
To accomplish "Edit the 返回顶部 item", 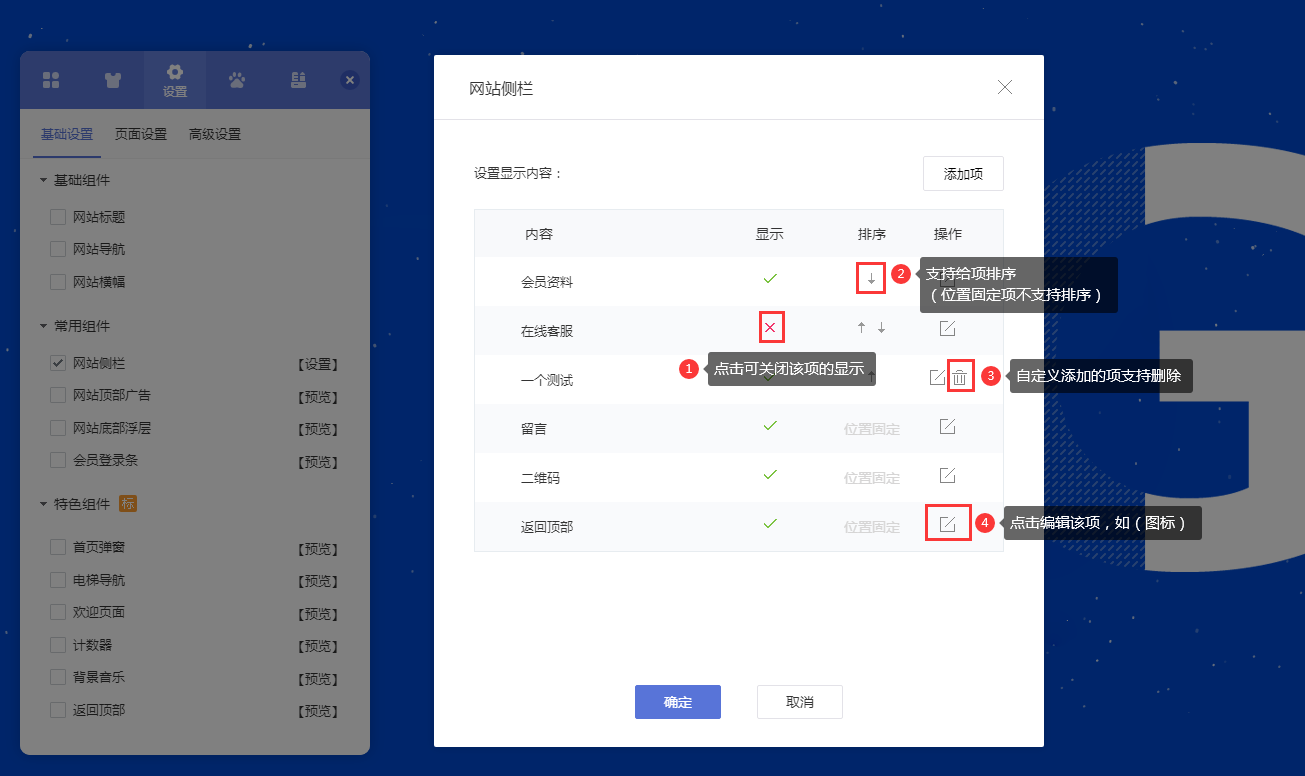I will point(947,524).
